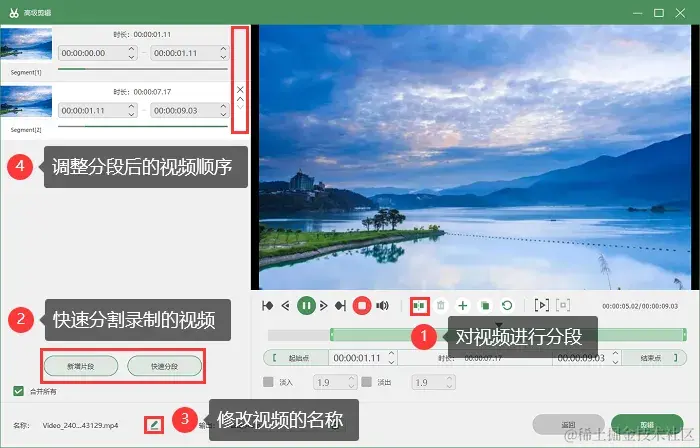The image size is (700, 448).
Task: Toggle the 淡入 fade-in checkbox
Action: 268,382
